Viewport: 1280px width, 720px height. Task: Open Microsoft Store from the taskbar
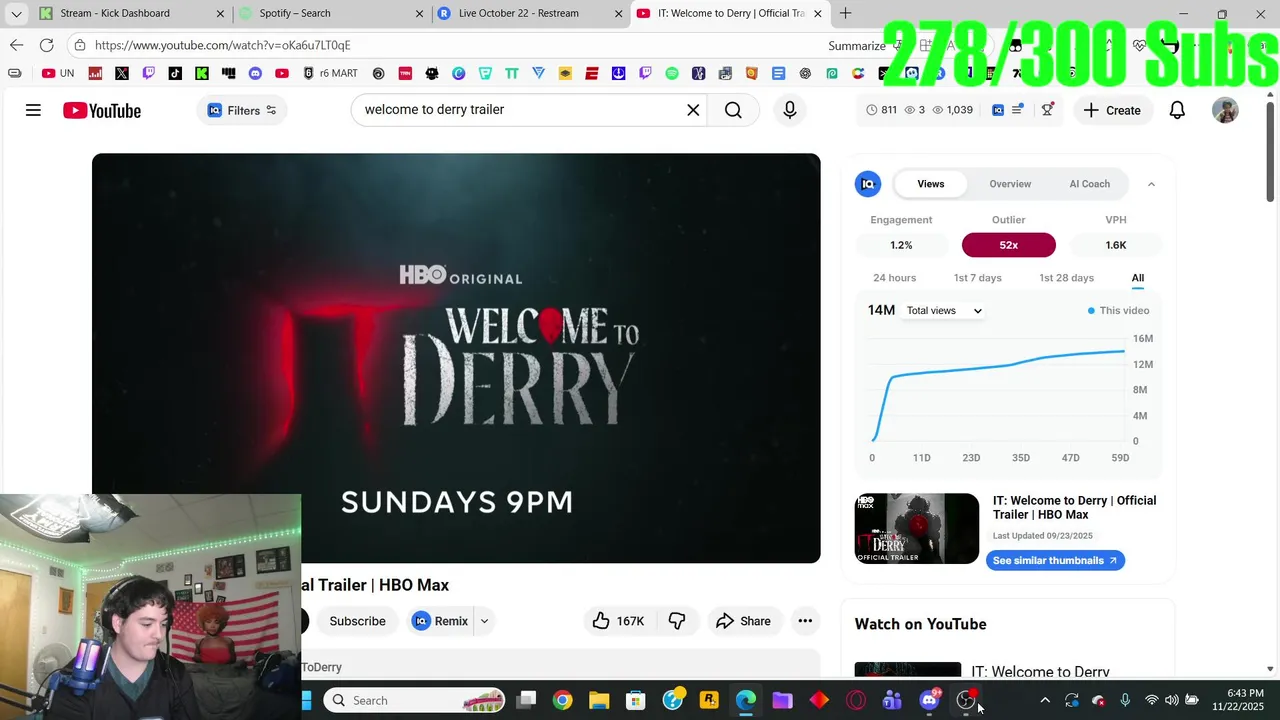636,700
